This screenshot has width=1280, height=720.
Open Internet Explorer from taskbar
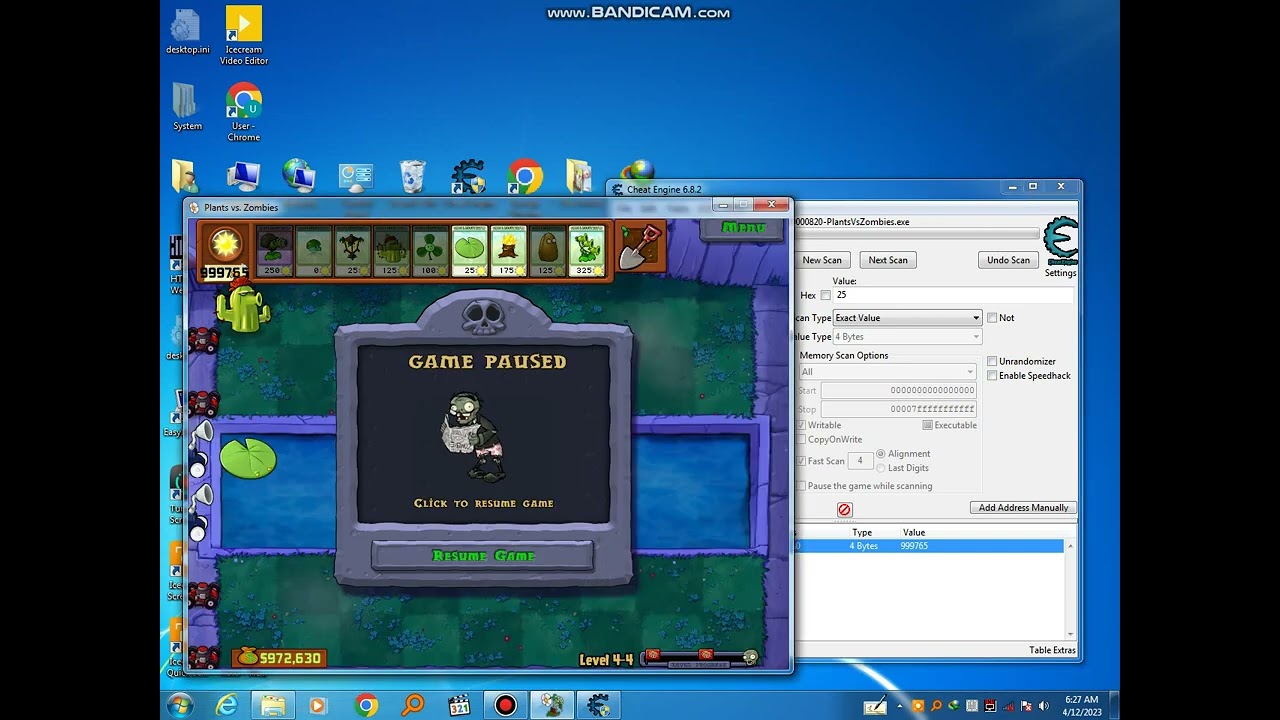point(227,705)
